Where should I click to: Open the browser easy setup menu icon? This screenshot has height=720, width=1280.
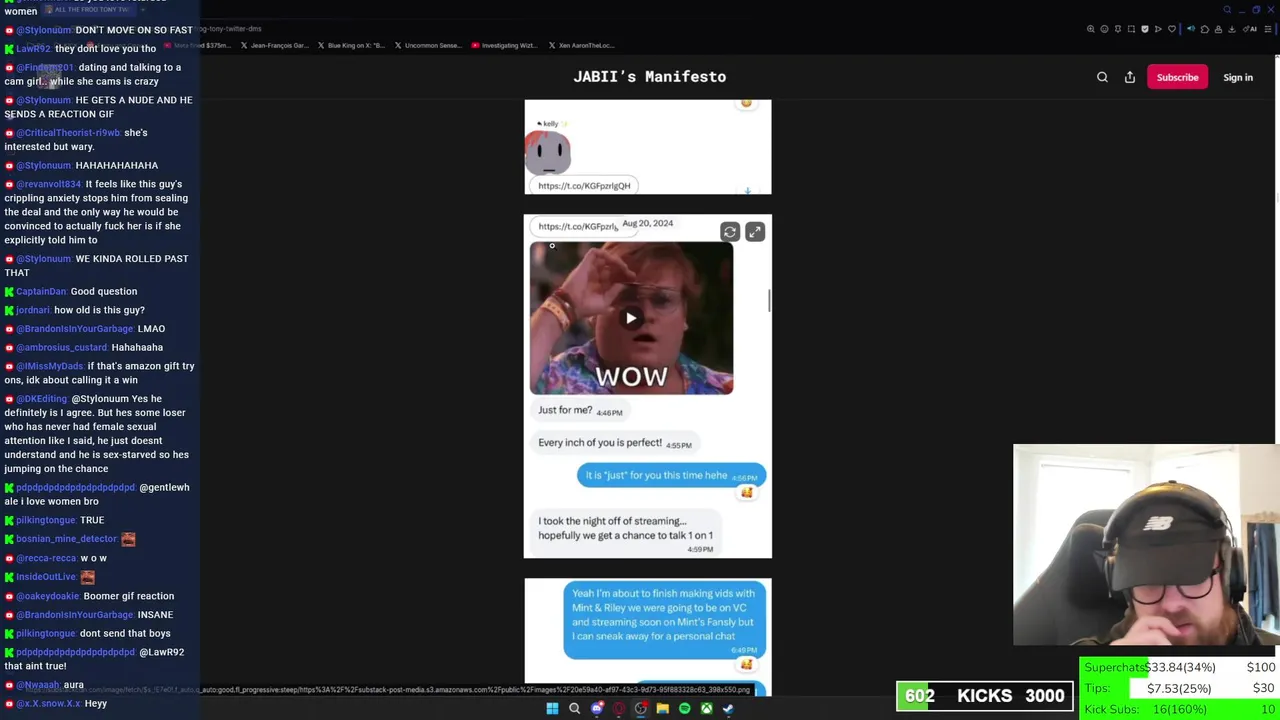click(x=1268, y=29)
